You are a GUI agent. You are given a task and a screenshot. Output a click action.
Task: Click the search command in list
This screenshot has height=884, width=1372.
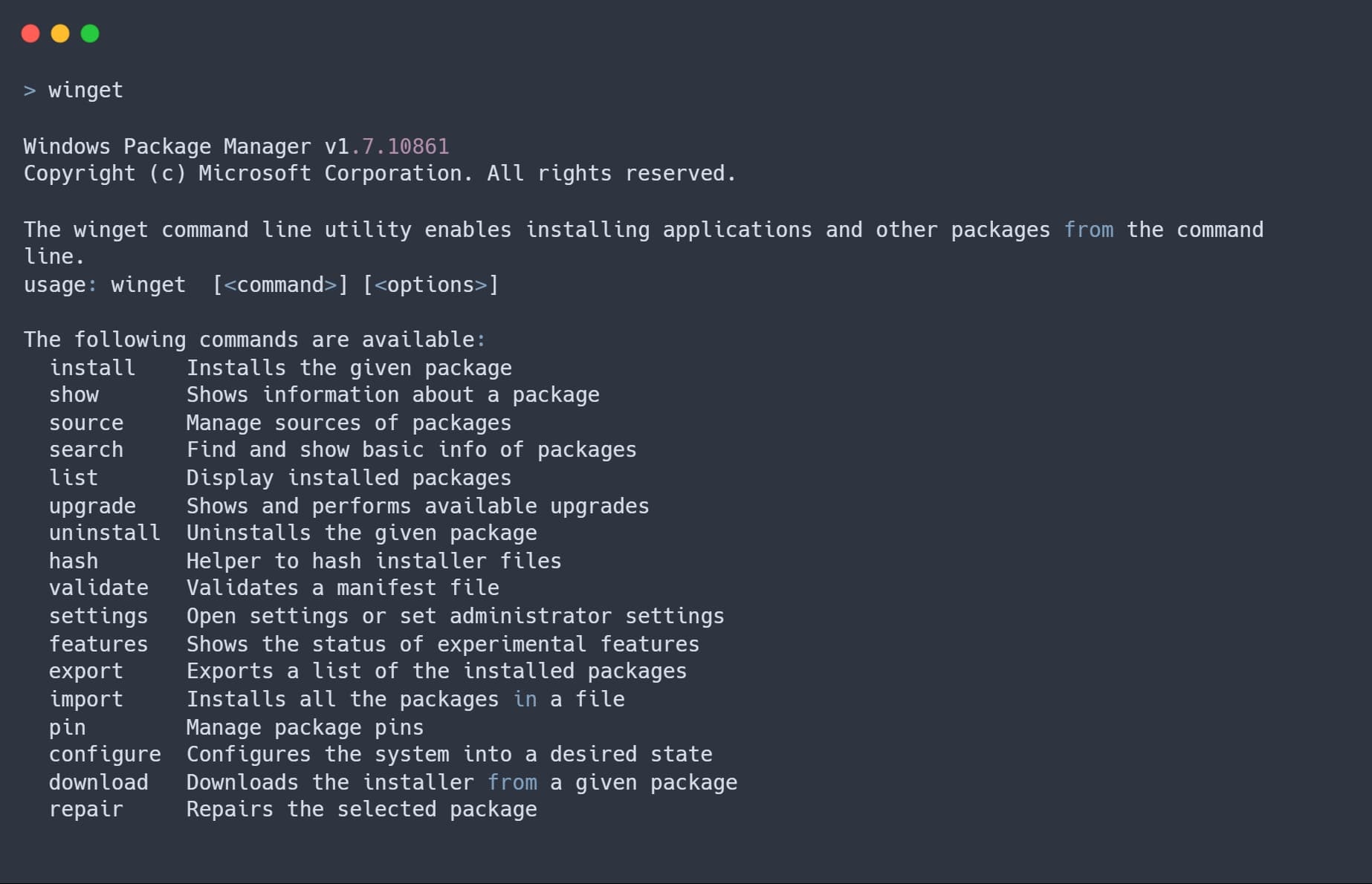(x=86, y=449)
